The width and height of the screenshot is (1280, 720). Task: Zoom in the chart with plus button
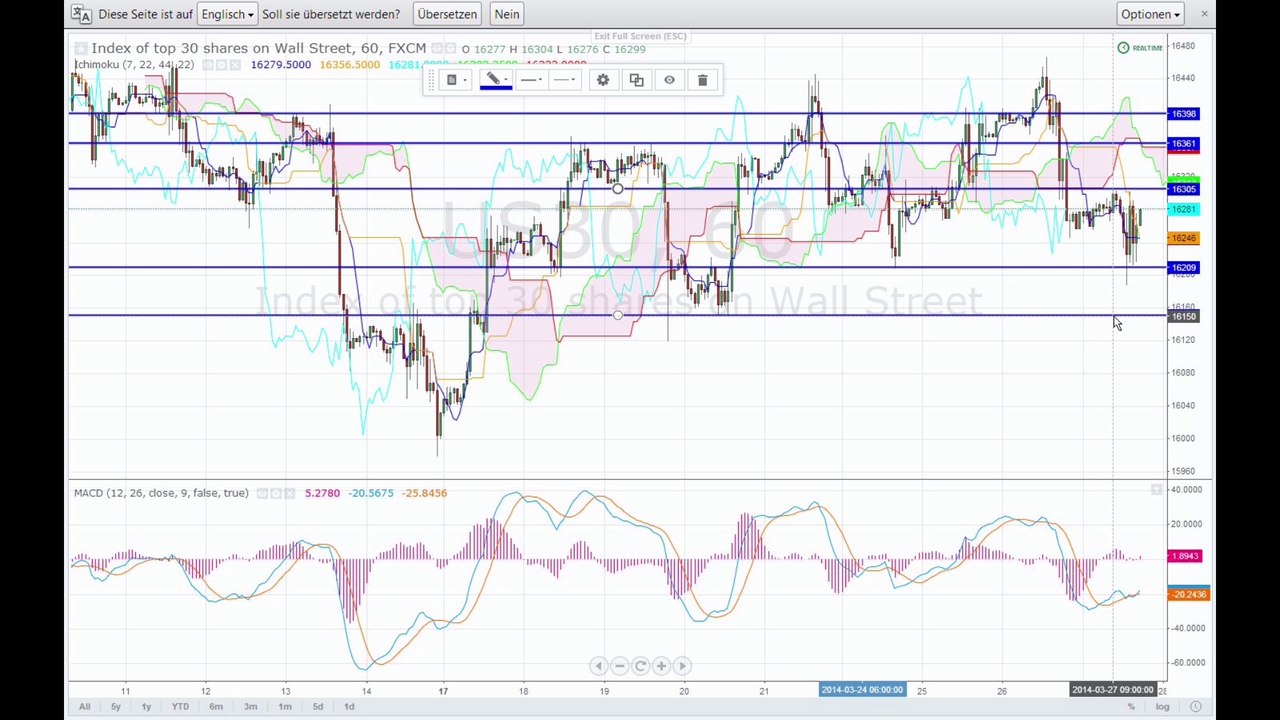[661, 666]
